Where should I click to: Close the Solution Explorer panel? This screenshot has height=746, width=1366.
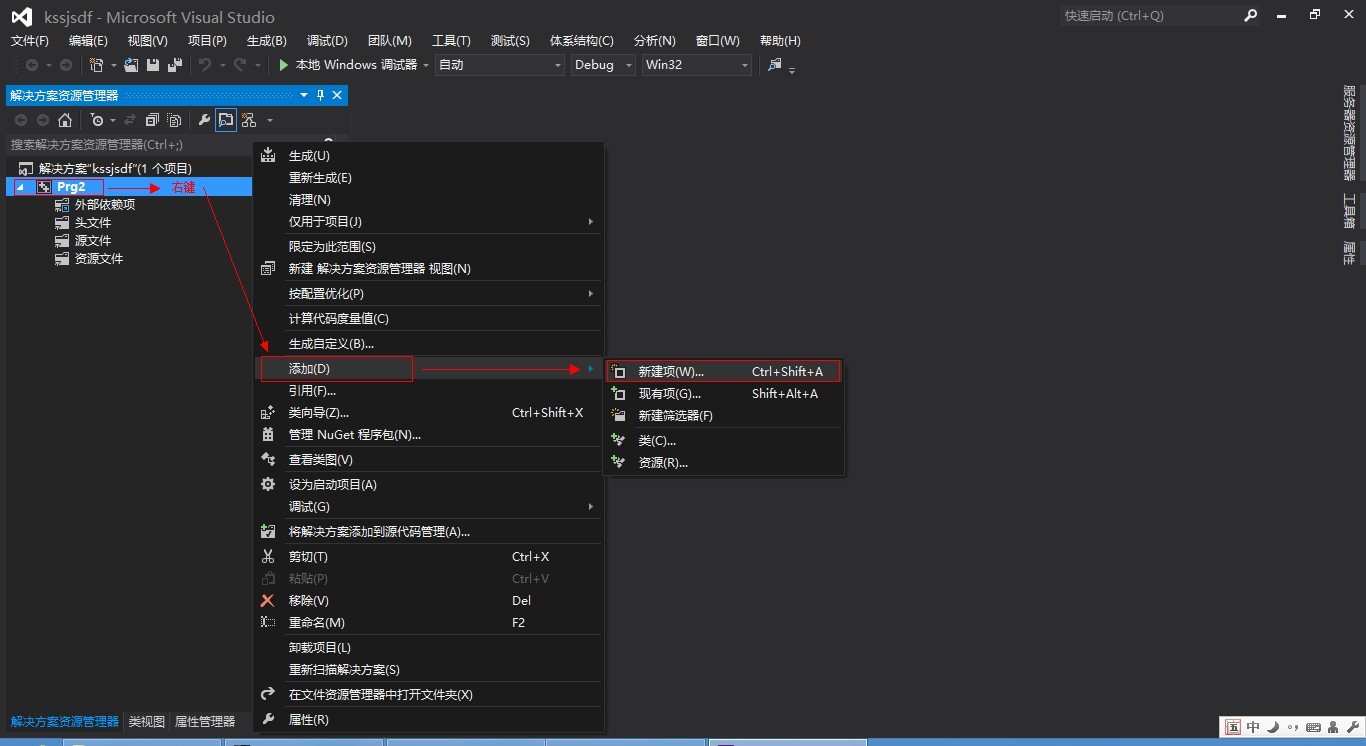pyautogui.click(x=337, y=95)
